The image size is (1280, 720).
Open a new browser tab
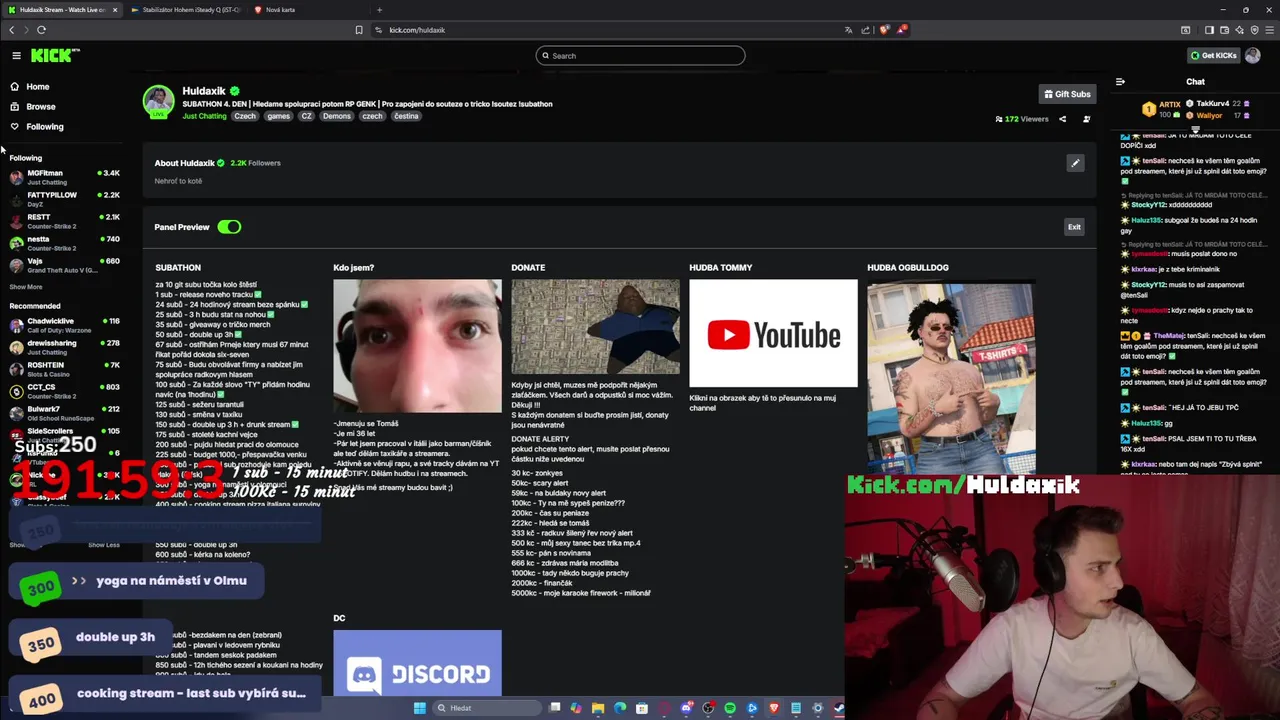pos(379,10)
